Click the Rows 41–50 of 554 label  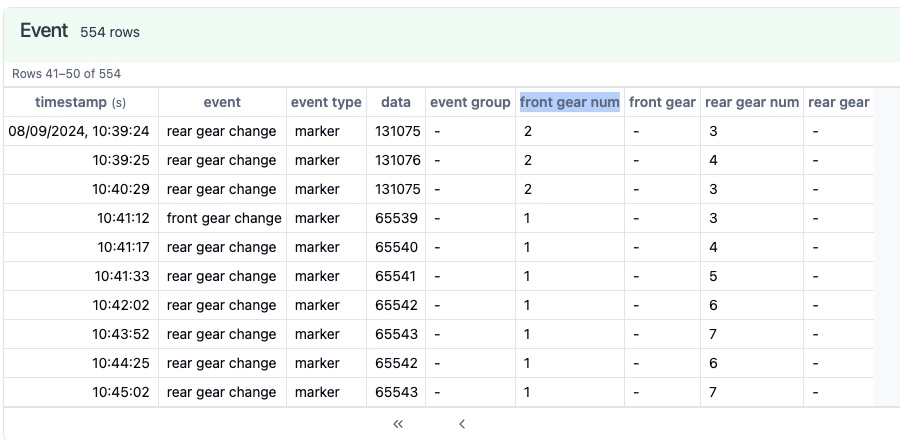[x=67, y=74]
